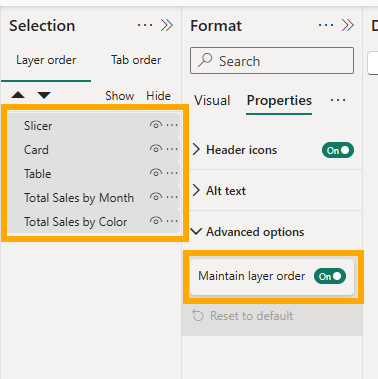Screen dimensions: 378x379
Task: Collapse the Advanced options section
Action: [197, 231]
